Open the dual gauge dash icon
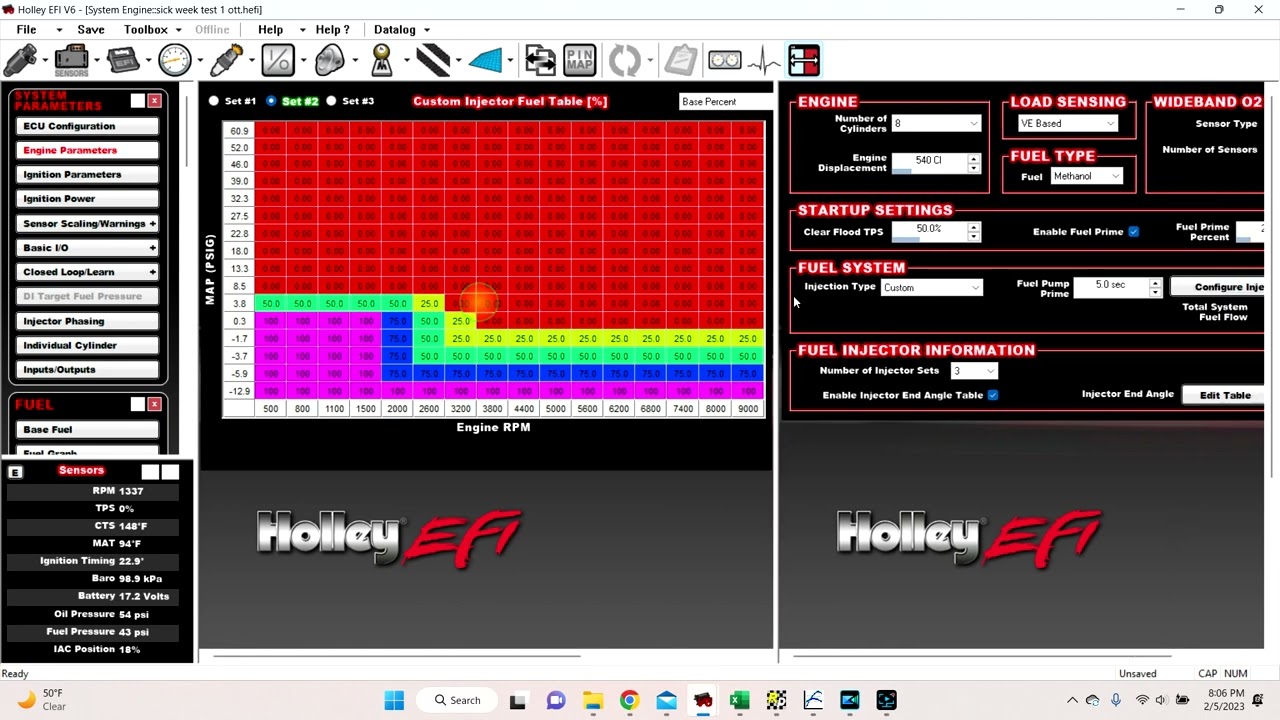 point(725,60)
